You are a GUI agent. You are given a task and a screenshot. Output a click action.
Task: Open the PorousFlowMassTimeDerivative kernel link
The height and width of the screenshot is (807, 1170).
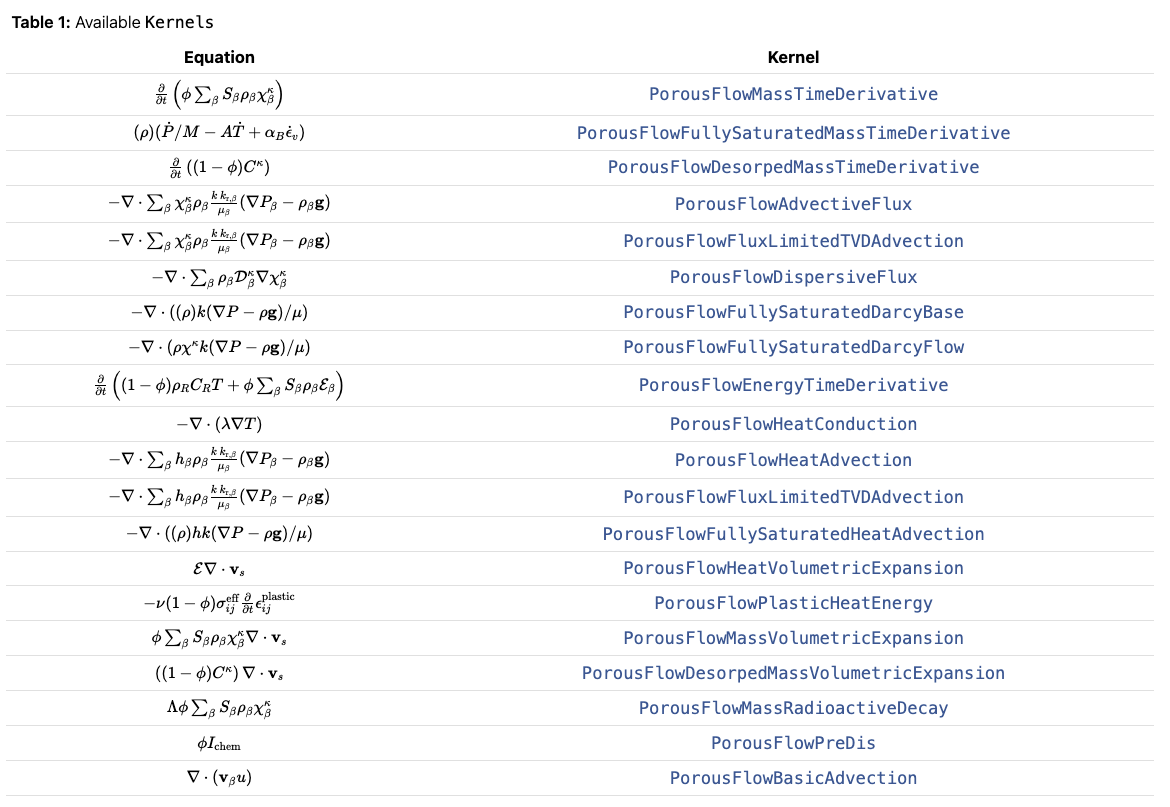[x=793, y=94]
